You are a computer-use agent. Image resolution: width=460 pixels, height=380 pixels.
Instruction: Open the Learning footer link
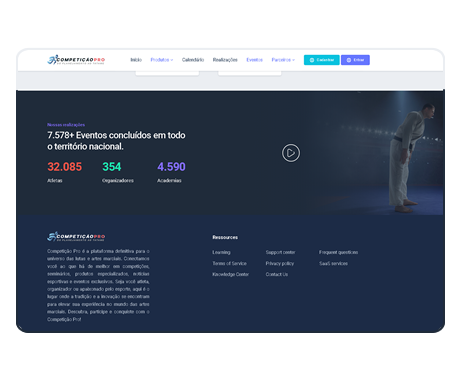[x=221, y=252]
